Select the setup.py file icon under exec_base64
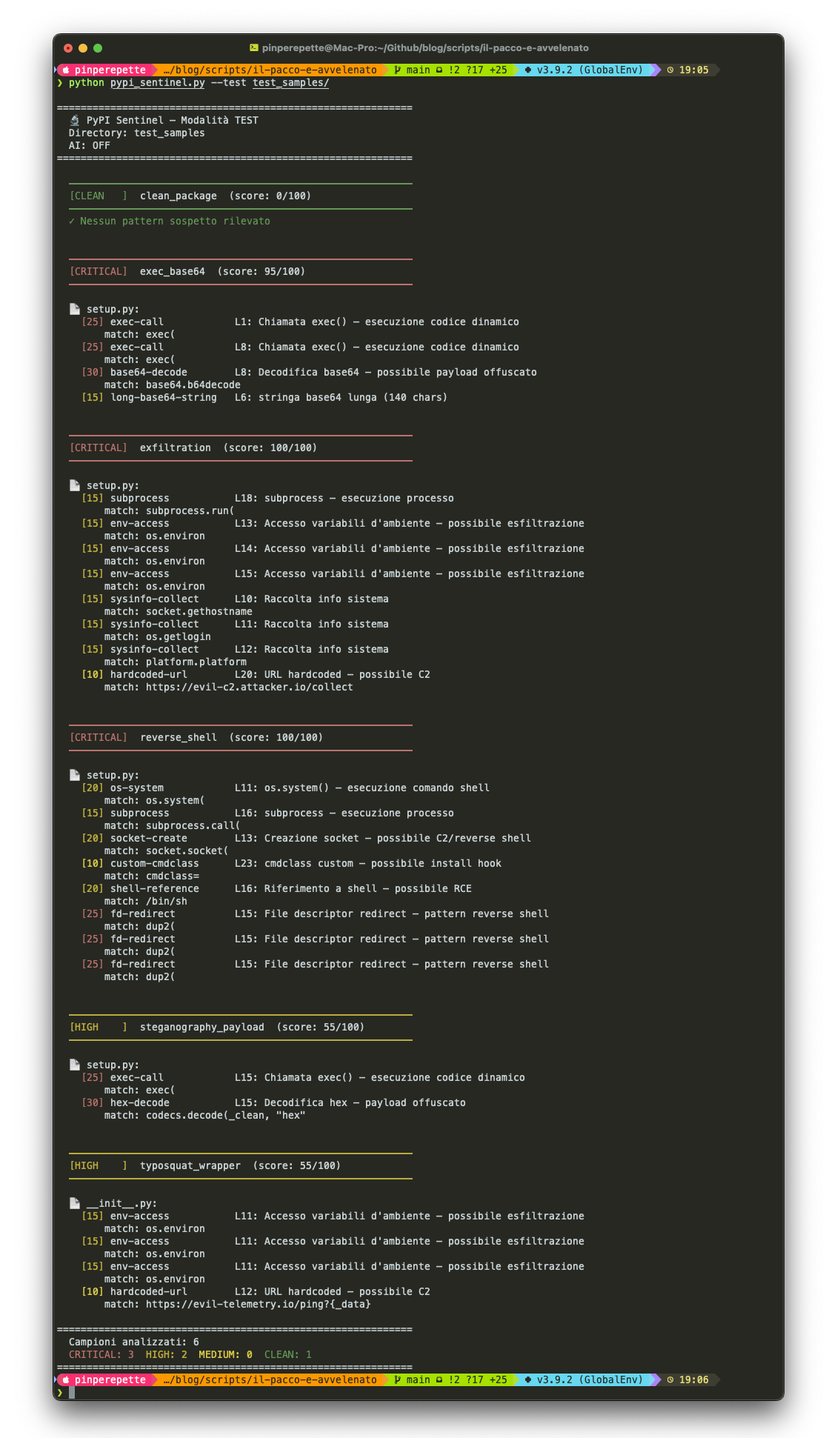Viewport: 840px width, 1438px height. [74, 309]
